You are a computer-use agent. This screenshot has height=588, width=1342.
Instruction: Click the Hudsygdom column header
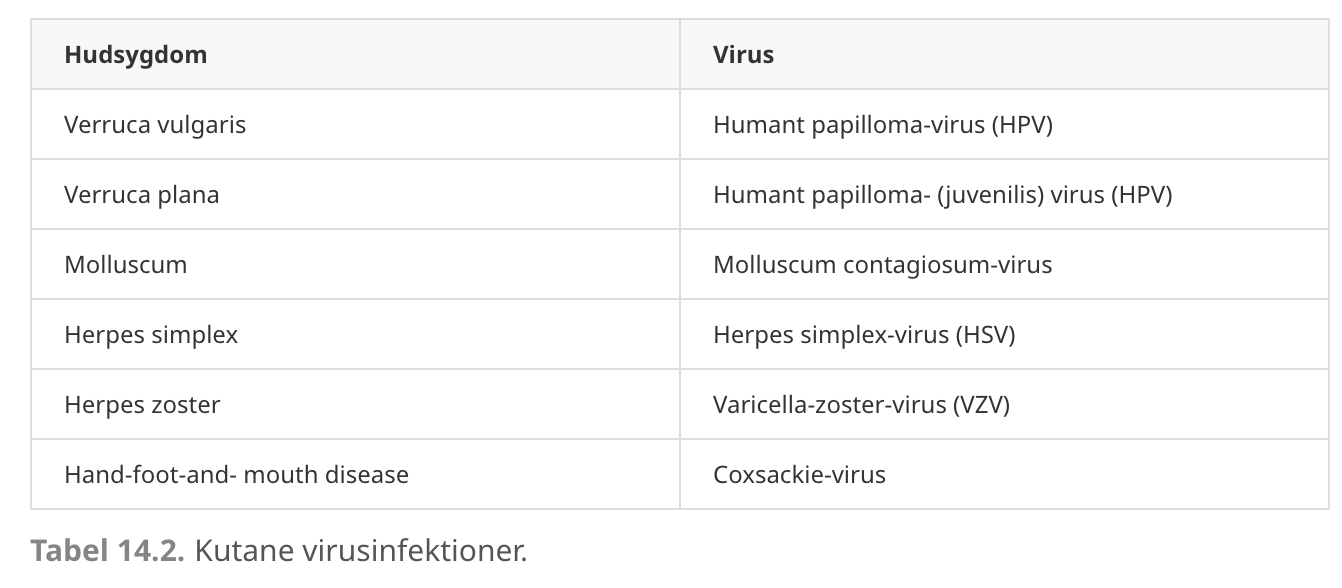355,54
